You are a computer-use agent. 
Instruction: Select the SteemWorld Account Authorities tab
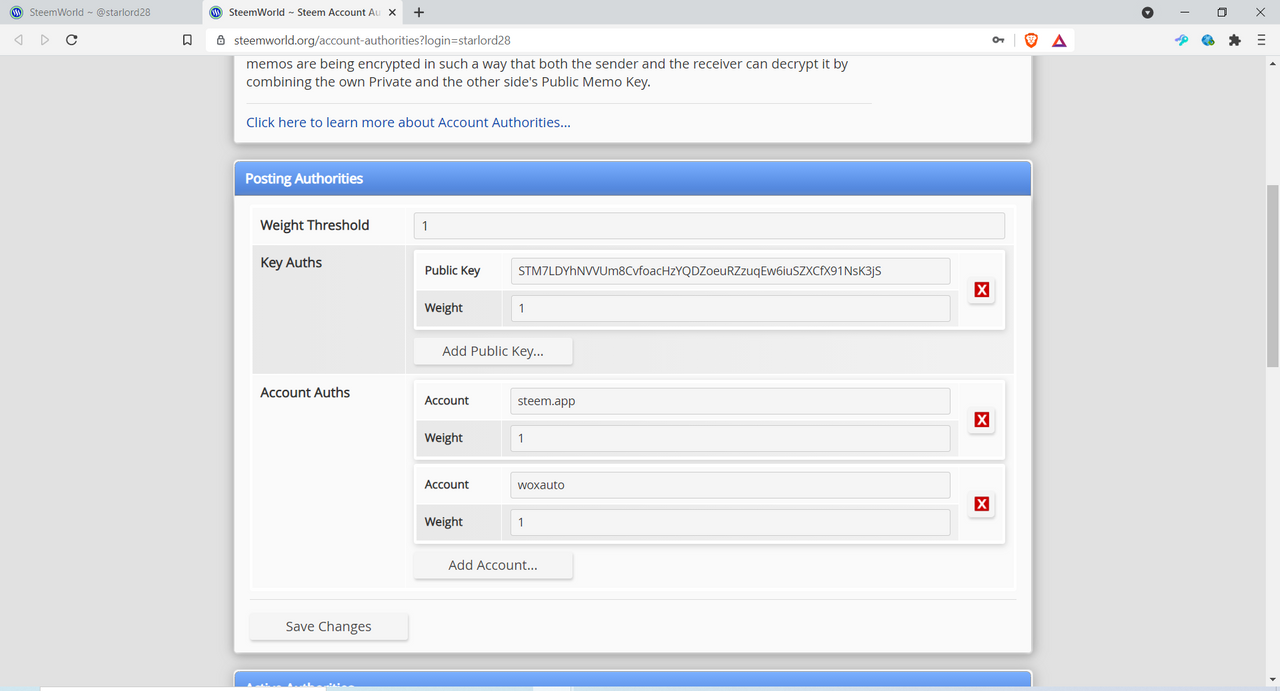click(x=303, y=12)
